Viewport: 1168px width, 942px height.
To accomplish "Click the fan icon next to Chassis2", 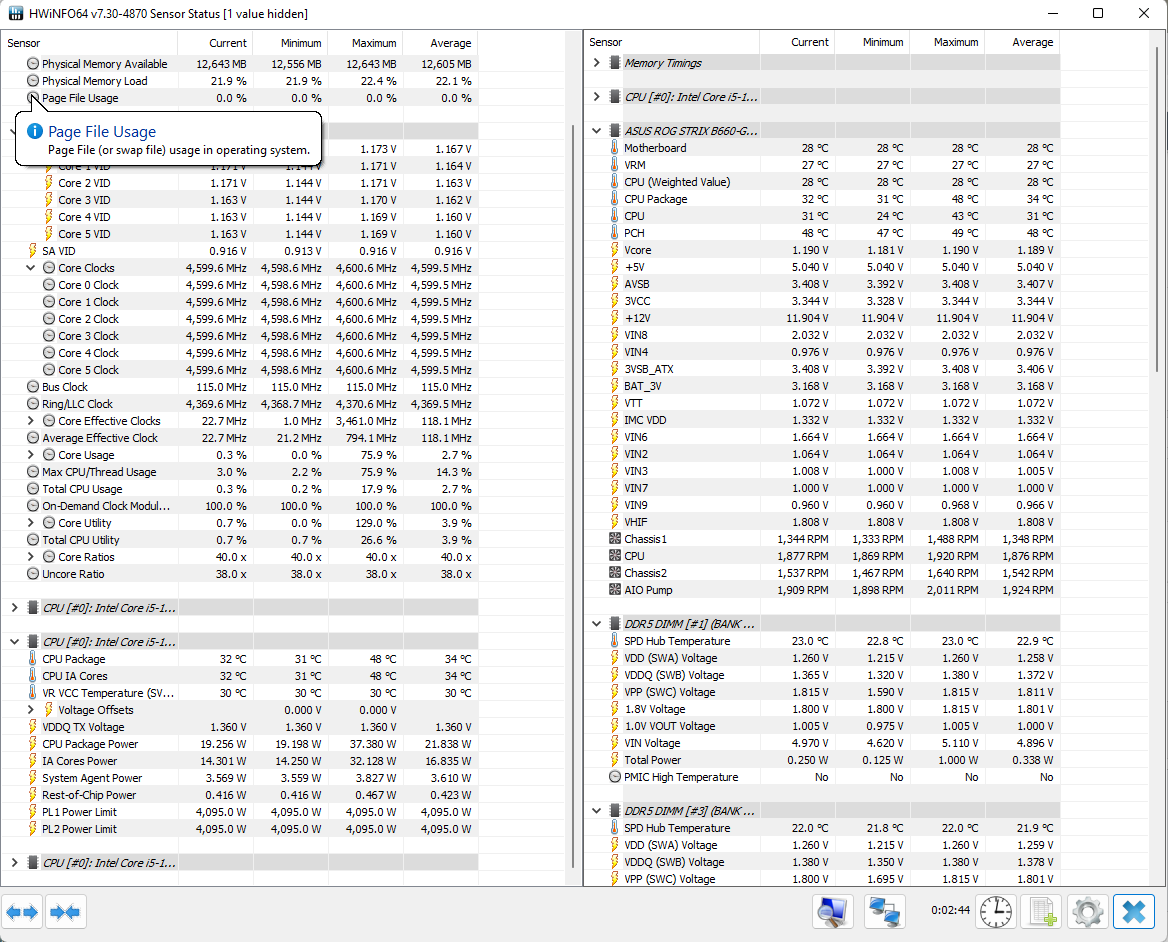I will pyautogui.click(x=615, y=573).
